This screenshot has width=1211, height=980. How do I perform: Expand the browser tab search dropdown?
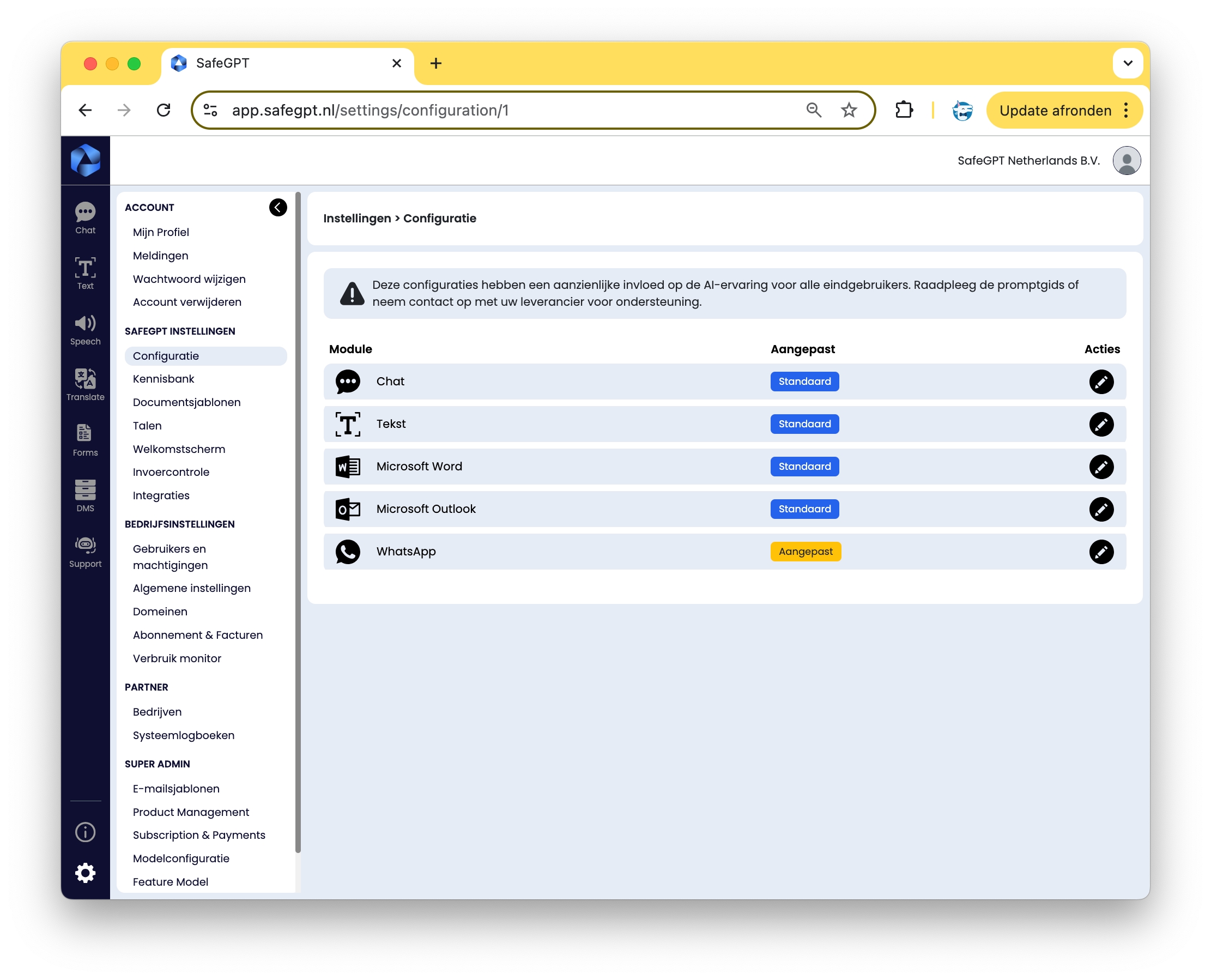pyautogui.click(x=1128, y=63)
